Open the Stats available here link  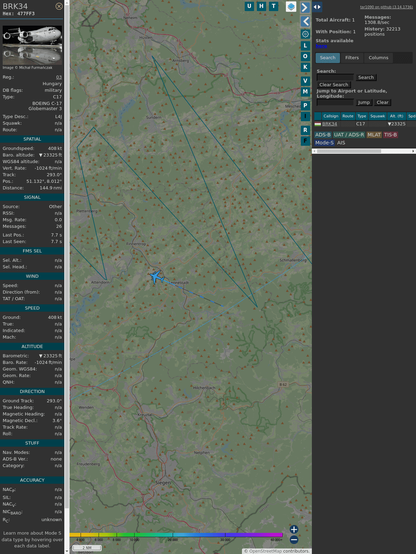(321, 46)
